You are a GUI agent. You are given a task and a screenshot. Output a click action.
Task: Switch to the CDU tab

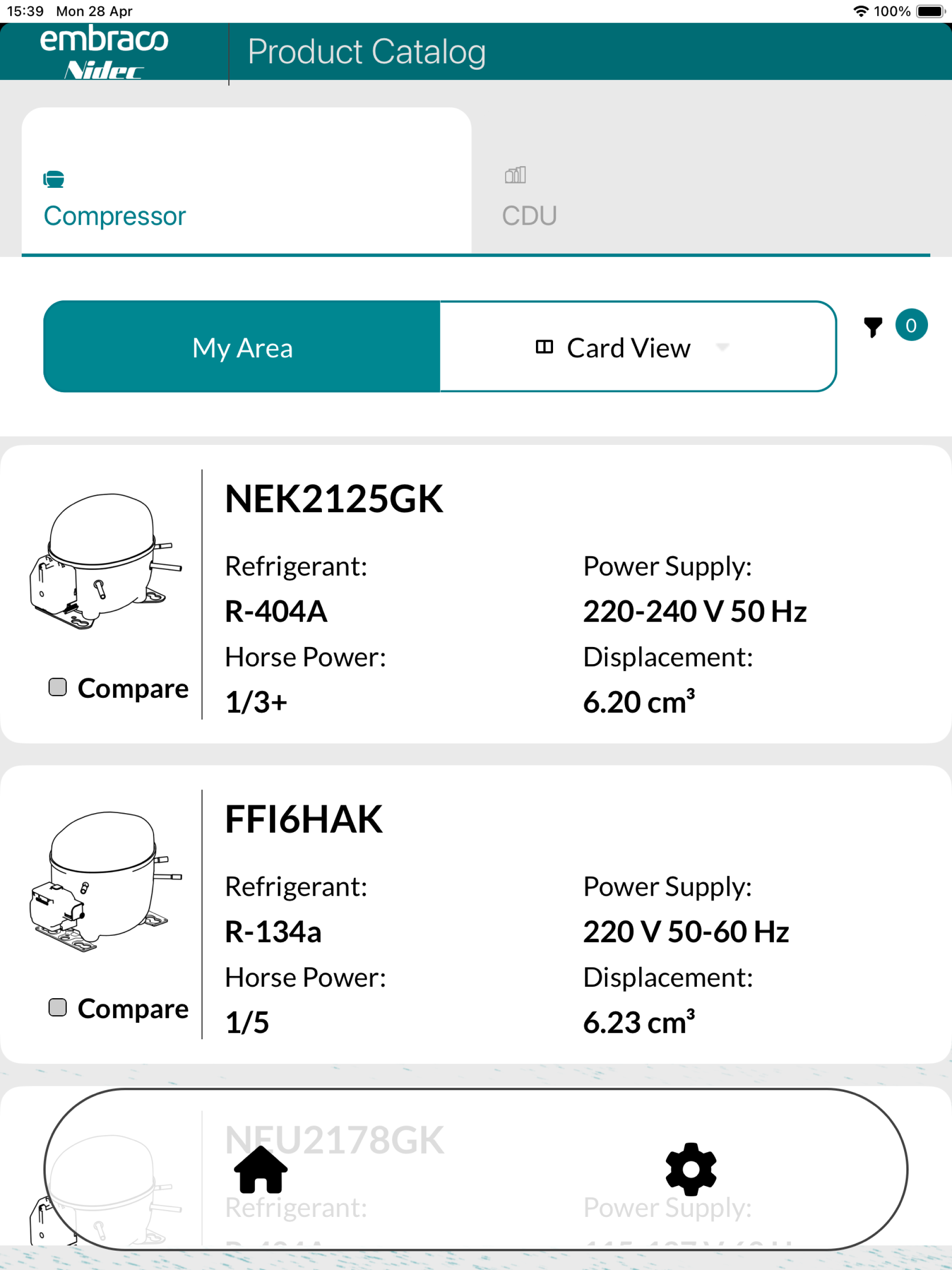click(701, 180)
